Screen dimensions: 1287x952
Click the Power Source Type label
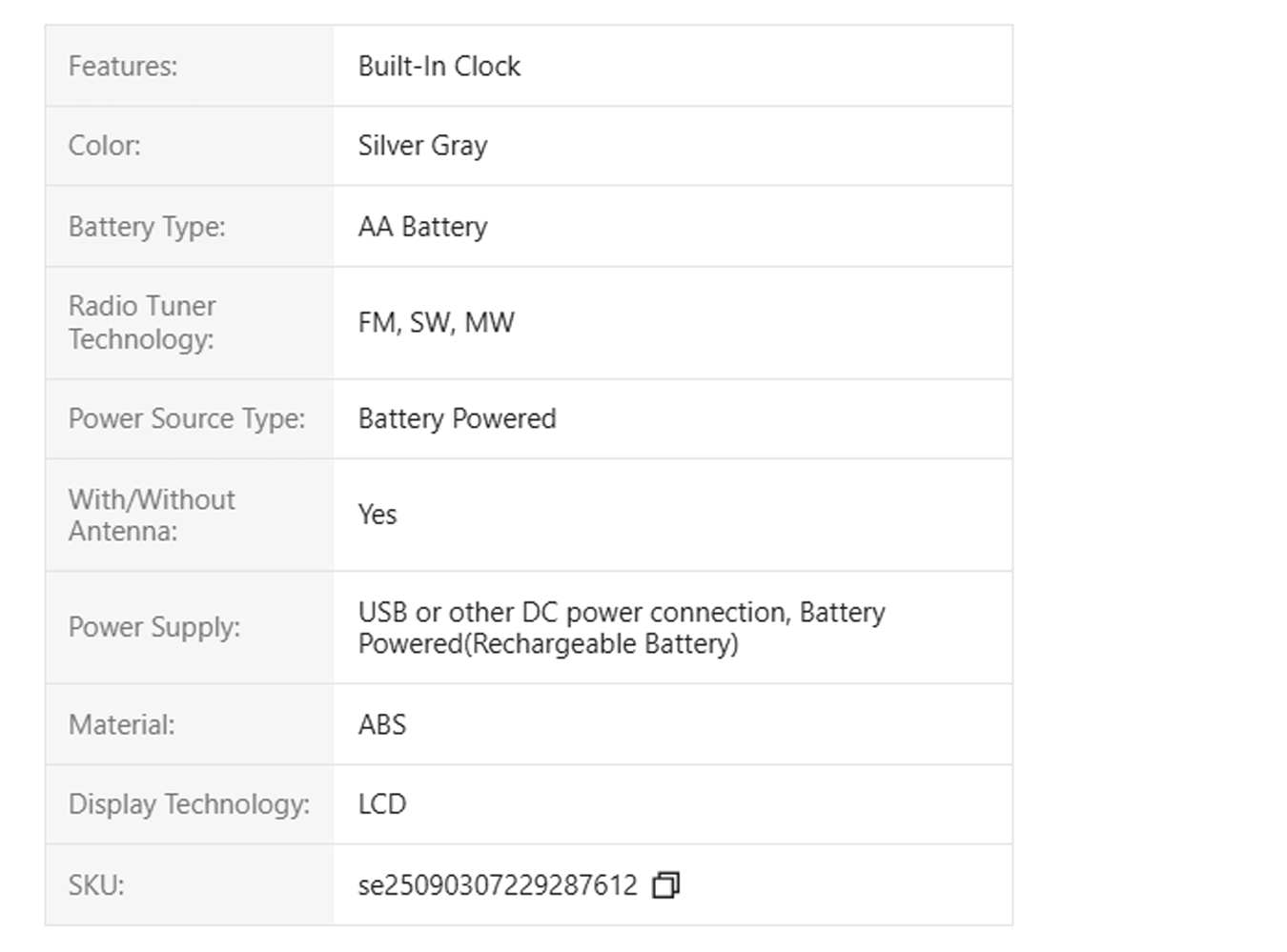[187, 419]
